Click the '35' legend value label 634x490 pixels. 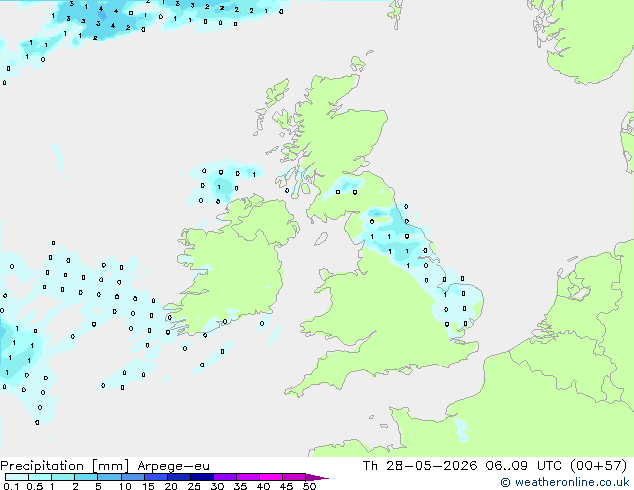pos(240,486)
